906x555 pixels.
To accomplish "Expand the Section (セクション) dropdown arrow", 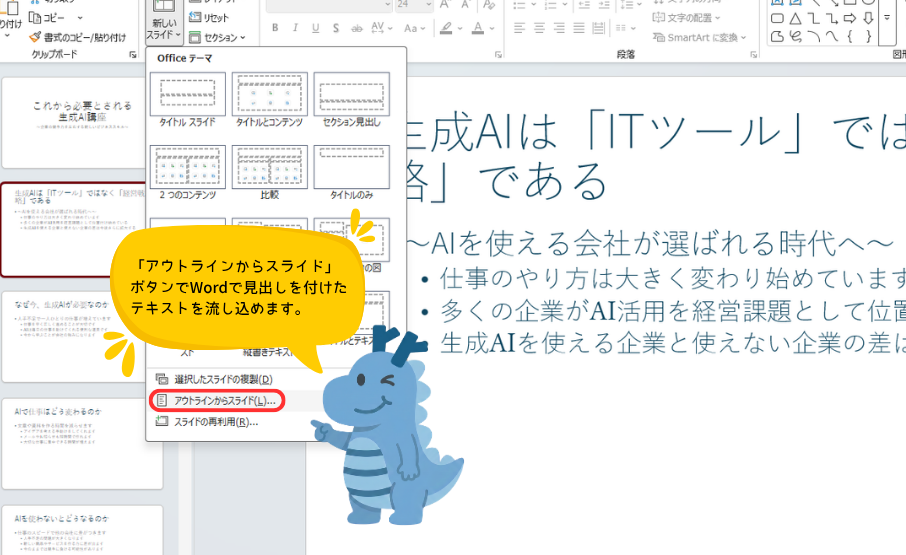I will click(x=243, y=38).
